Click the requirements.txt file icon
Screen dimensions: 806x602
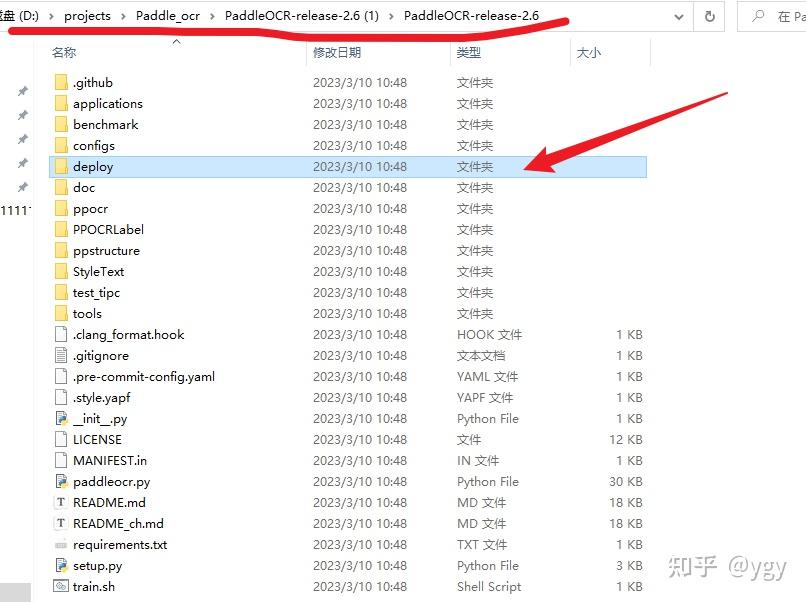(61, 544)
